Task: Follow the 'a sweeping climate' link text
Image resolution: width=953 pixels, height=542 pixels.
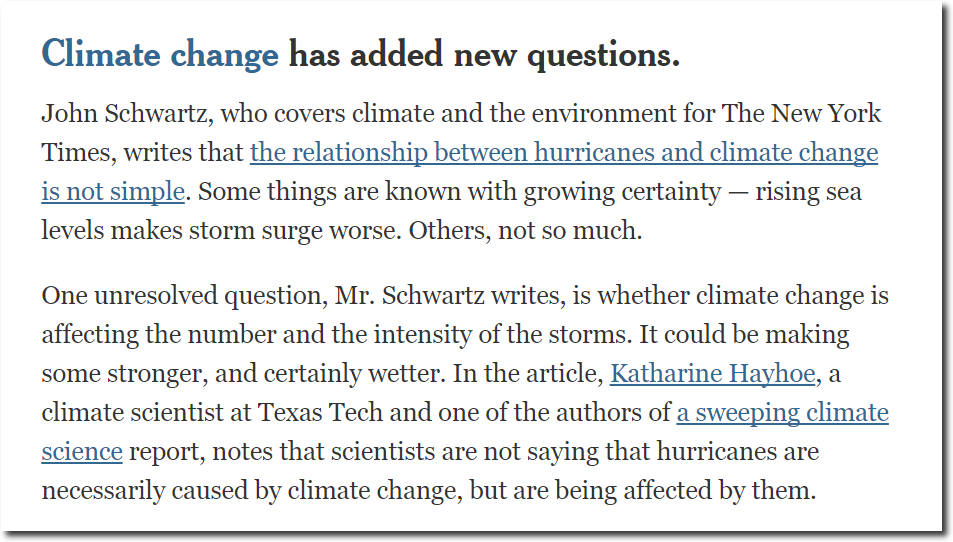Action: 783,413
